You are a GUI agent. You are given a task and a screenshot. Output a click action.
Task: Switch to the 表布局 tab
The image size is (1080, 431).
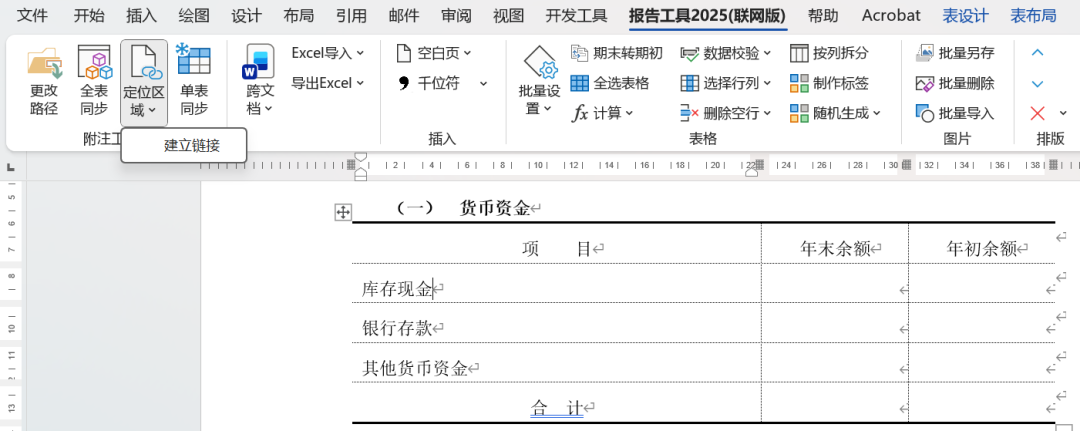[1033, 15]
